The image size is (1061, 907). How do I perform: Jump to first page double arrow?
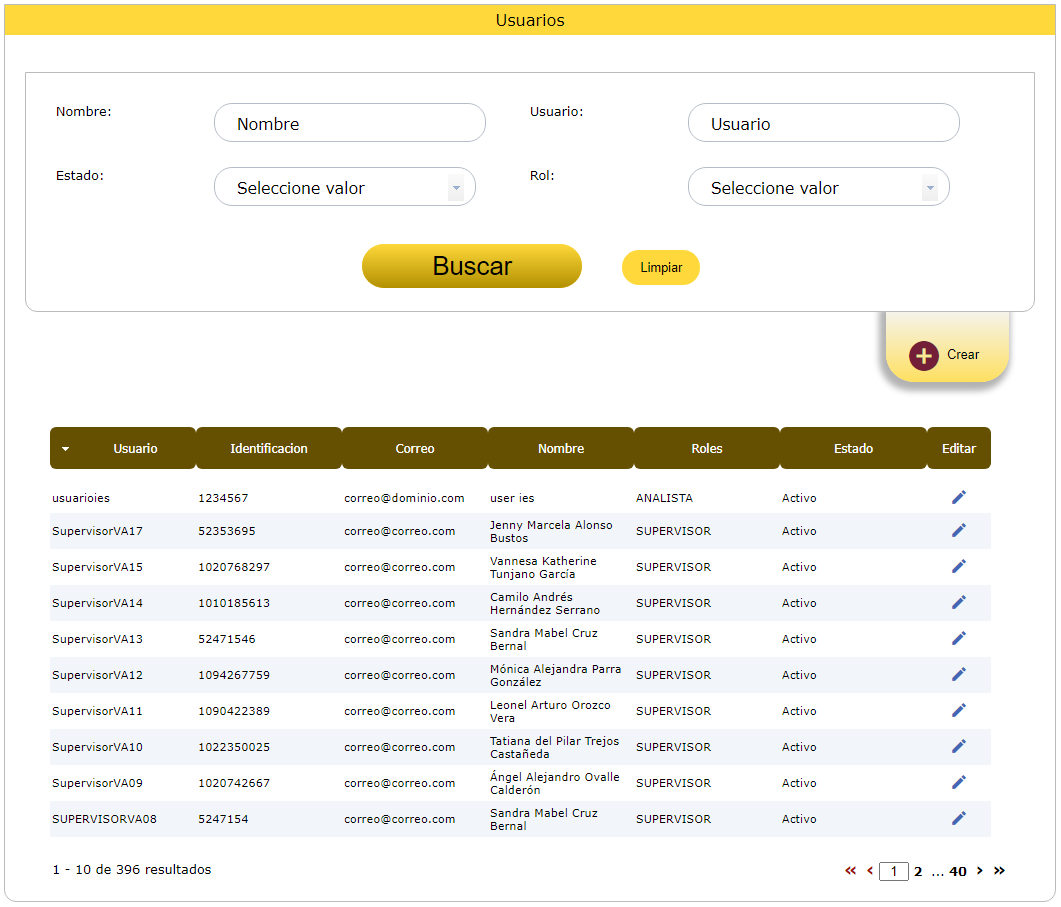pyautogui.click(x=851, y=871)
